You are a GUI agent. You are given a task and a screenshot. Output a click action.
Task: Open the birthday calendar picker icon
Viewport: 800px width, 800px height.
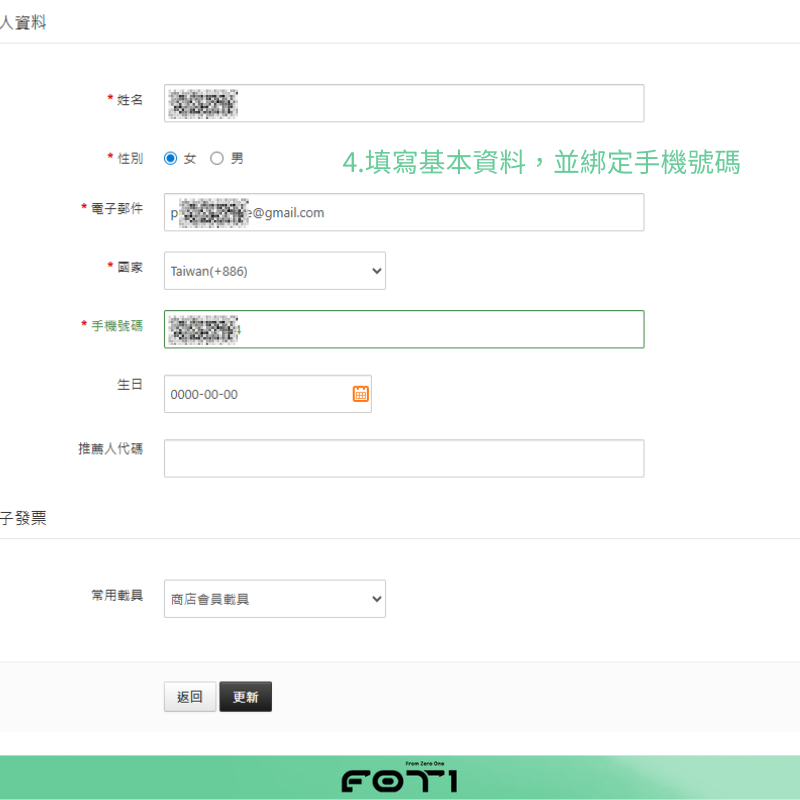361,394
